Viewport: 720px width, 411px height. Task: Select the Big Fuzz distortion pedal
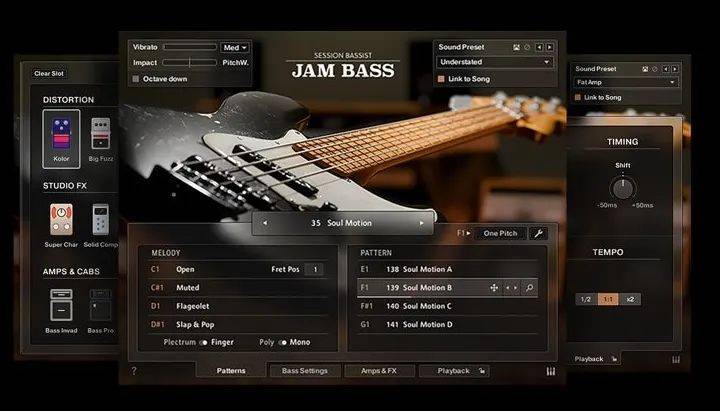point(101,139)
